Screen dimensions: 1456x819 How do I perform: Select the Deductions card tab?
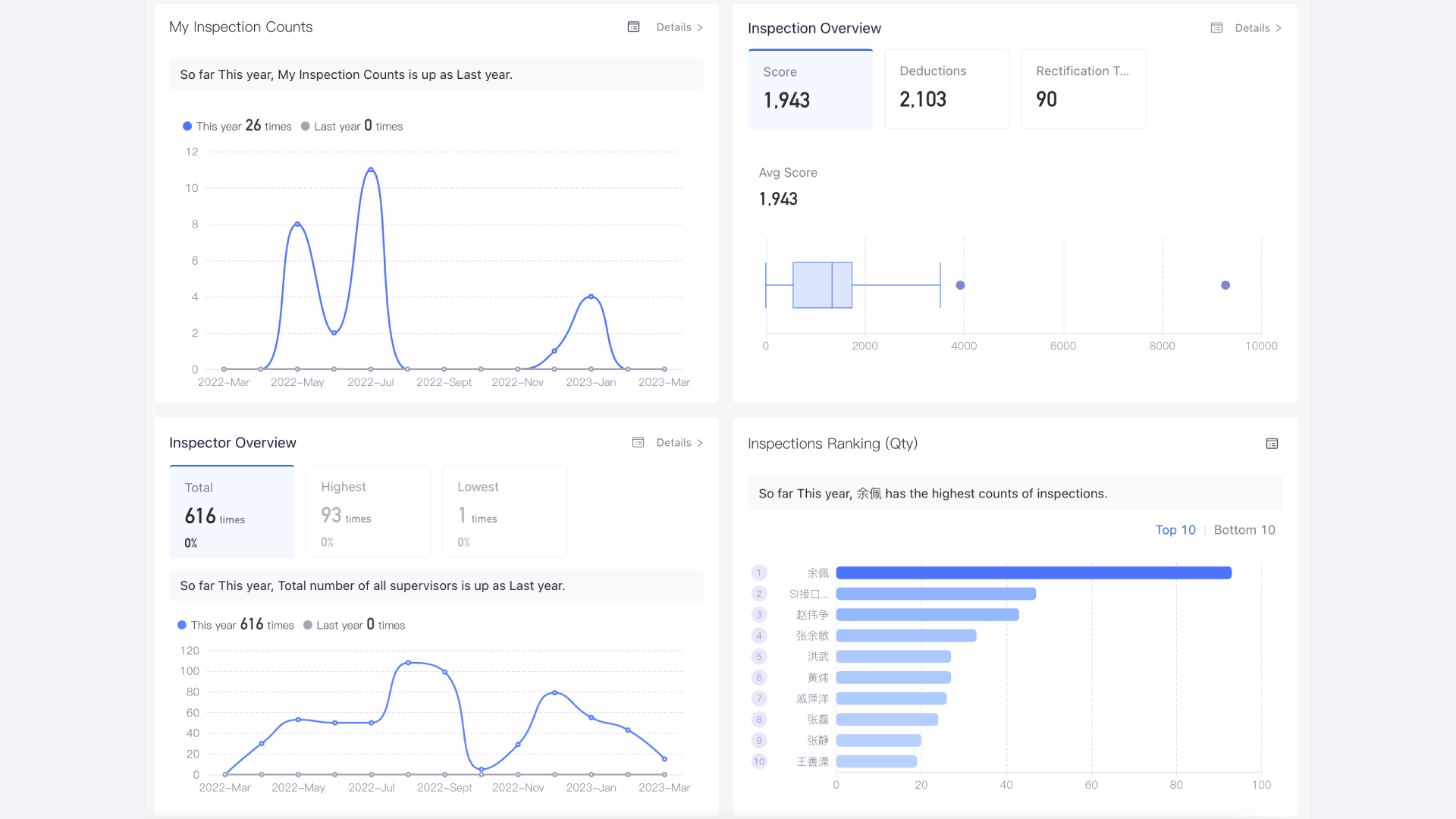[946, 89]
